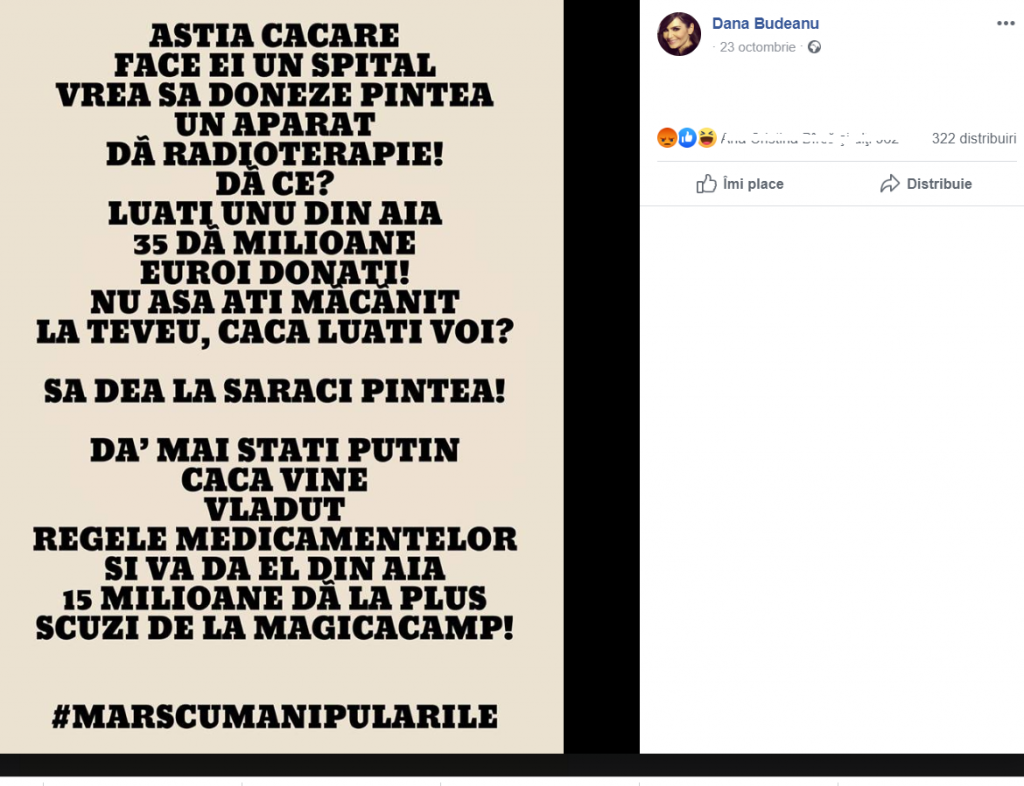The width and height of the screenshot is (1024, 786).
Task: Open the list of people who reacted
Action: [809, 138]
